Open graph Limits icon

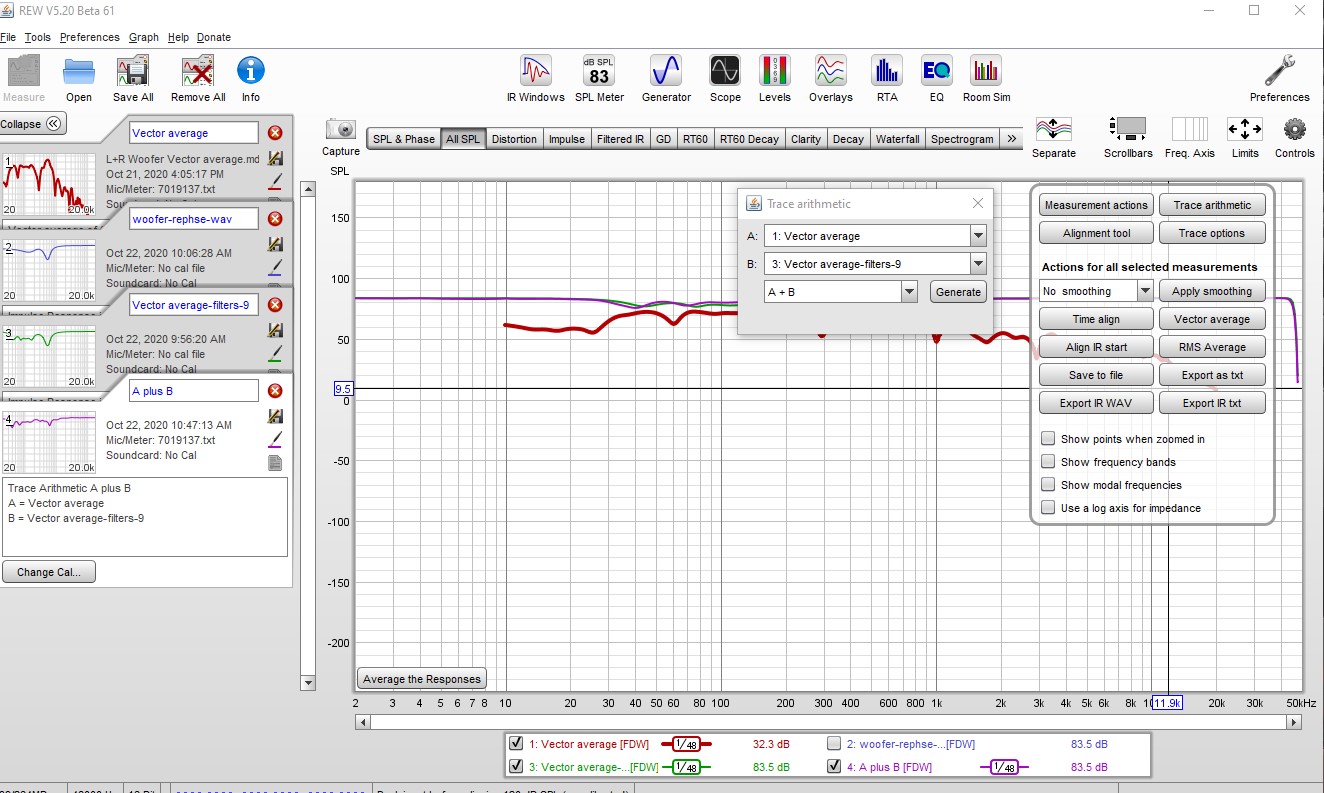tap(1245, 130)
